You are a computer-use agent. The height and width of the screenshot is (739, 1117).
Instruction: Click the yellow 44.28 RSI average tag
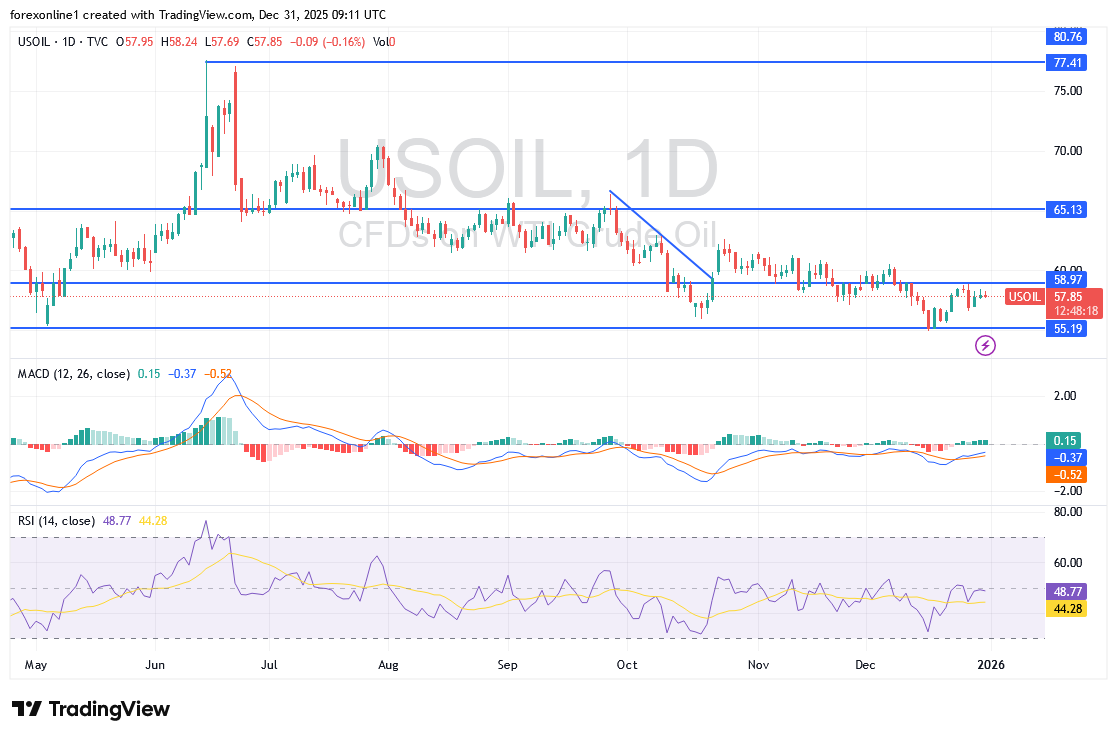tap(1064, 607)
